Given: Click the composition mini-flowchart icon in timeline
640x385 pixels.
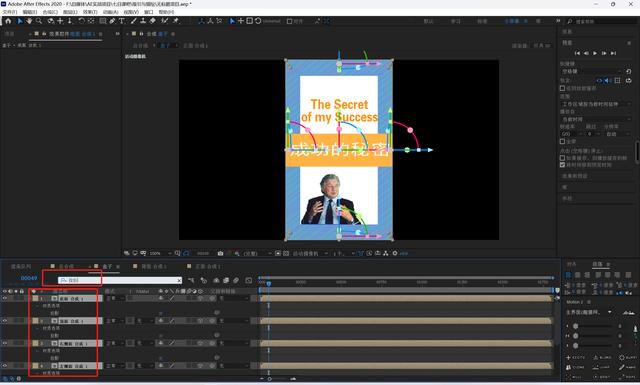Looking at the screenshot, I should 191,280.
